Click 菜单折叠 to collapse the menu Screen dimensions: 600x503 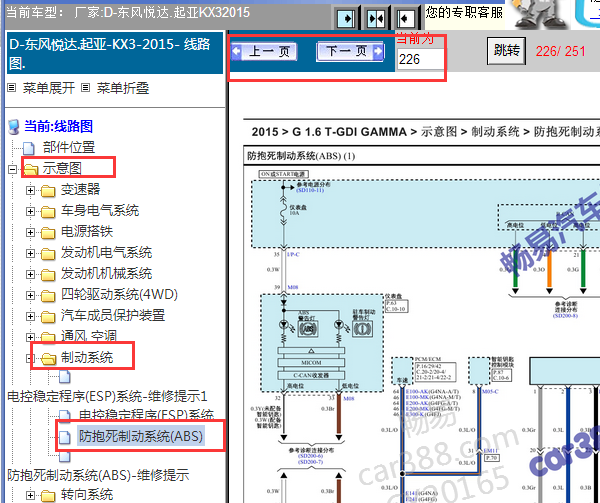(x=123, y=88)
